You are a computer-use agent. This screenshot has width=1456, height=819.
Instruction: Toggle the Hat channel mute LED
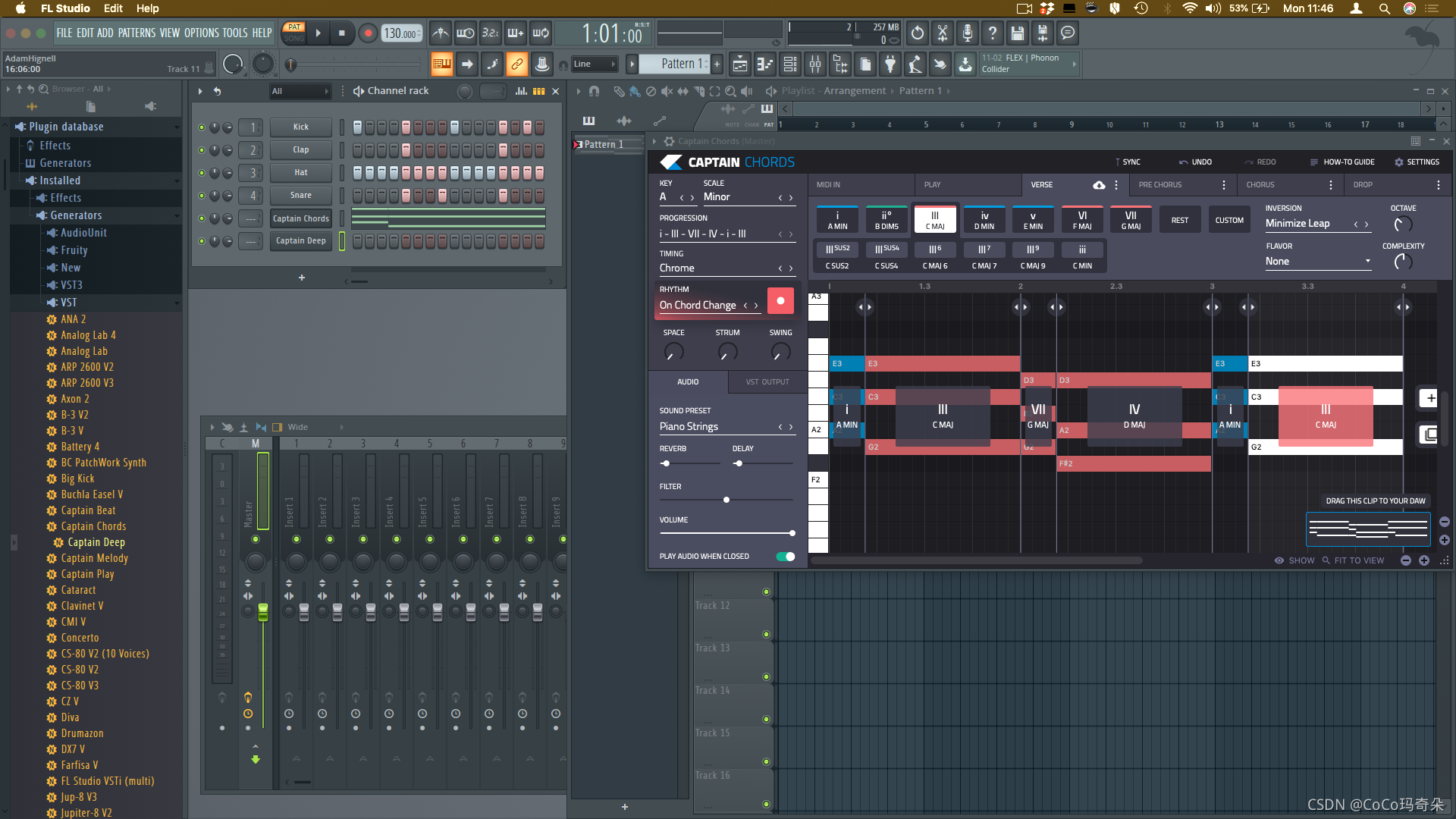pyautogui.click(x=202, y=173)
